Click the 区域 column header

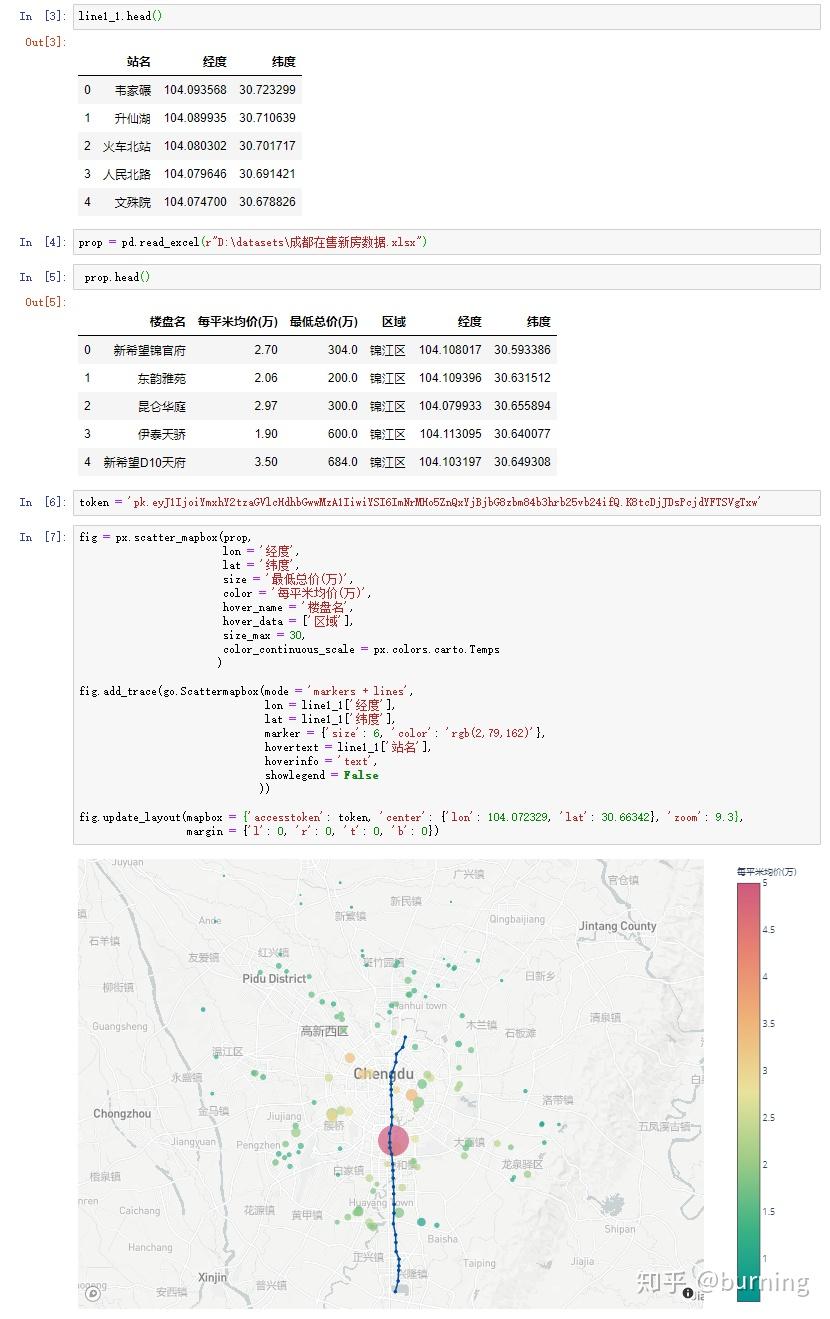tap(394, 322)
